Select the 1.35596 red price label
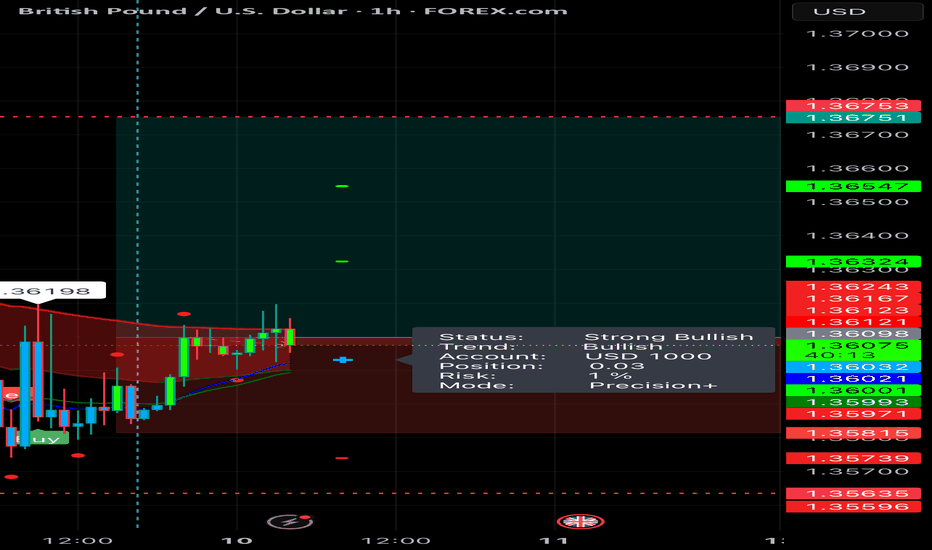This screenshot has height=550, width=932. [854, 507]
